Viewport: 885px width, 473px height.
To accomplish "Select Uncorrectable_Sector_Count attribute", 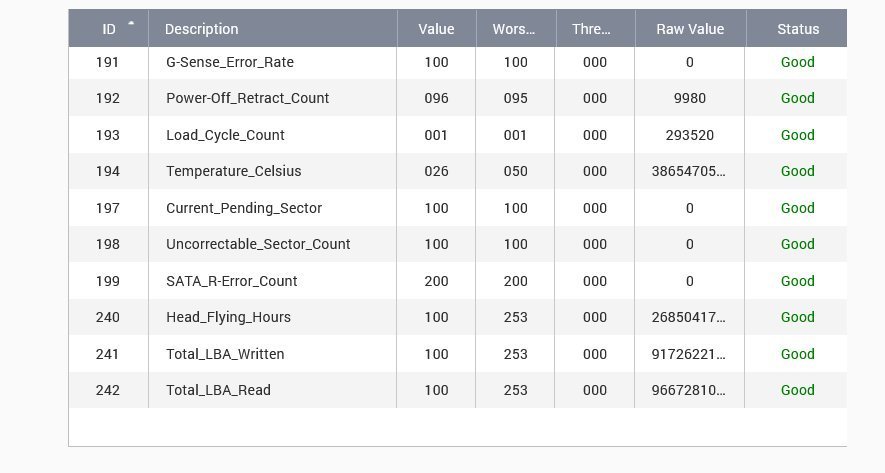I will [x=258, y=244].
